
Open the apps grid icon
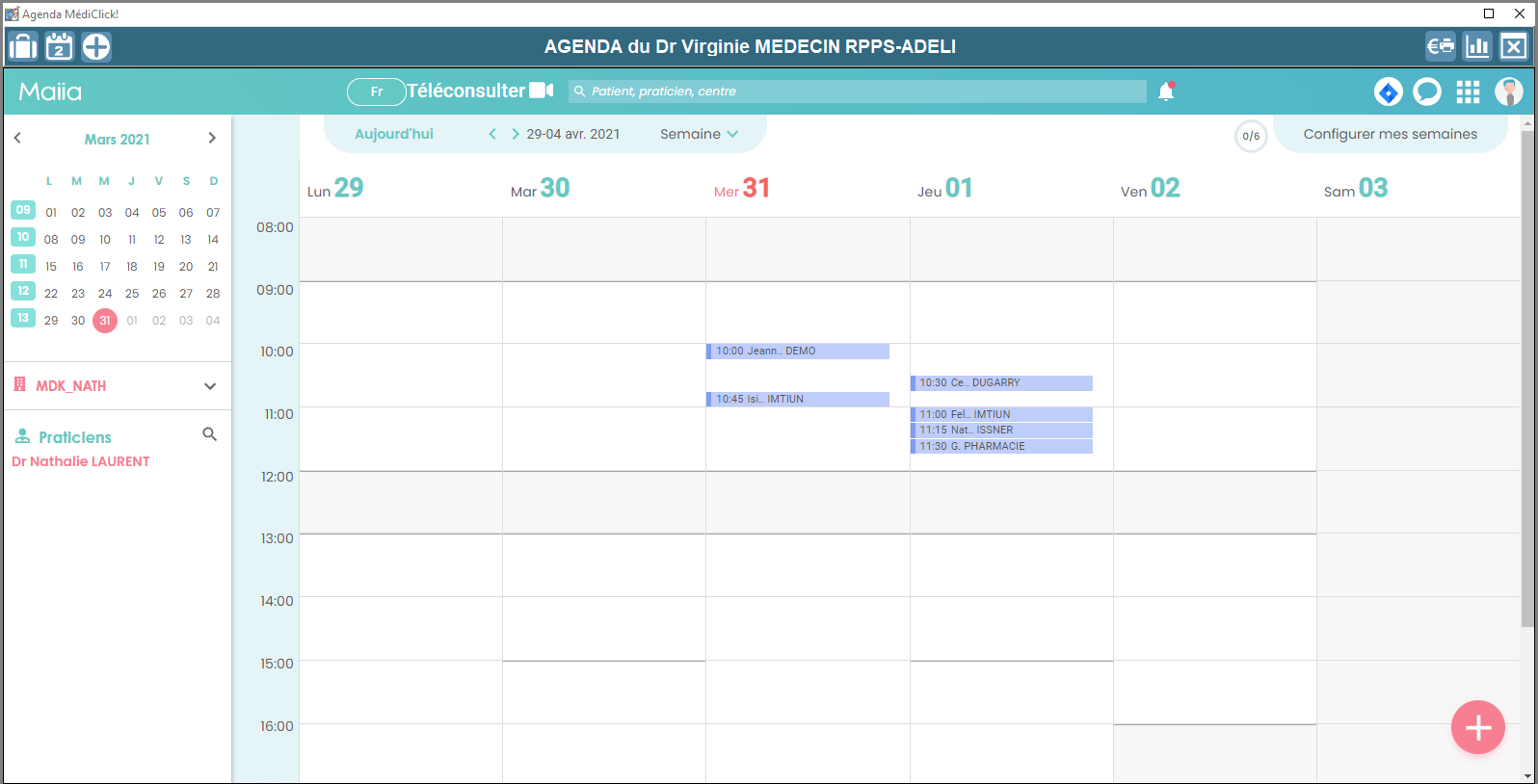tap(1468, 91)
